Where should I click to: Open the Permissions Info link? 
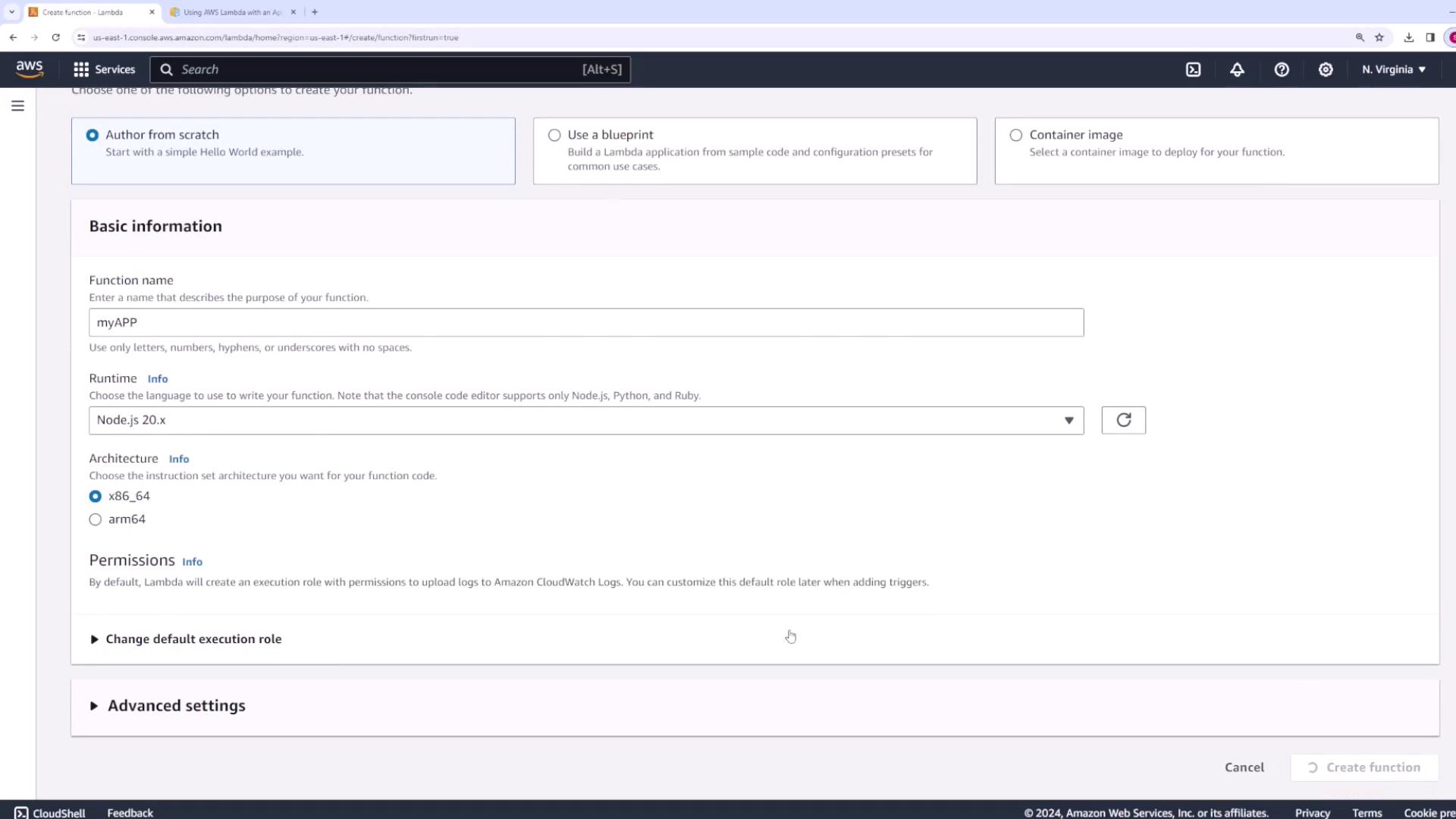pos(192,562)
